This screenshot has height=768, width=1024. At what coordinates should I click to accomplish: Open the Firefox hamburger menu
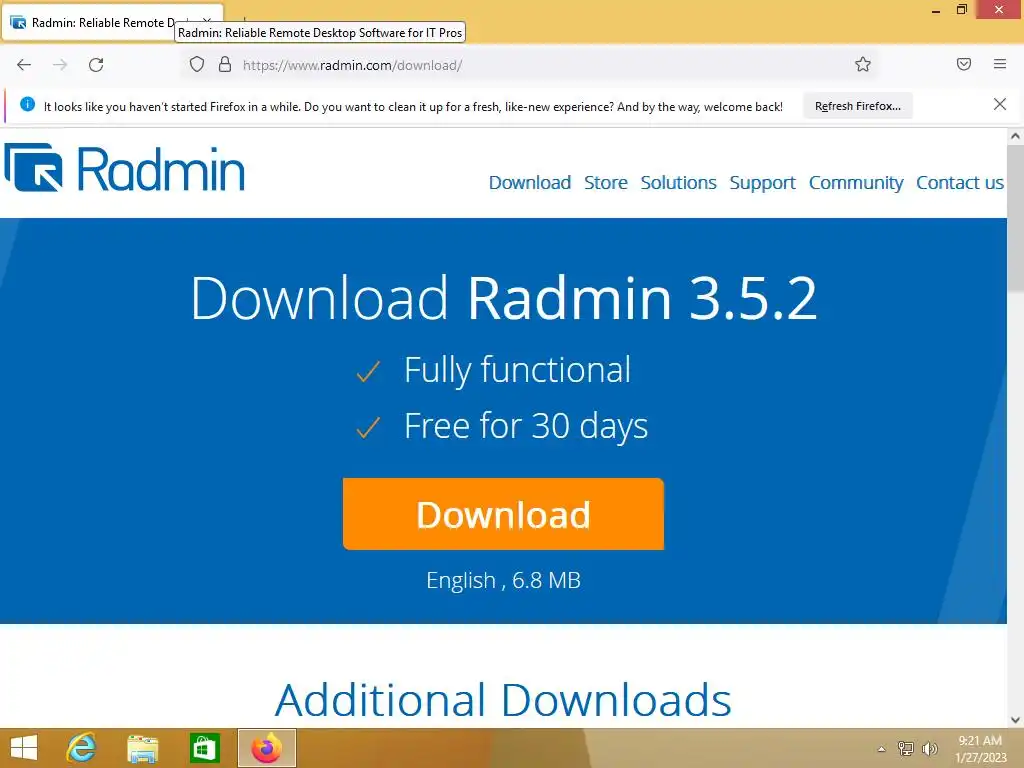point(1000,64)
